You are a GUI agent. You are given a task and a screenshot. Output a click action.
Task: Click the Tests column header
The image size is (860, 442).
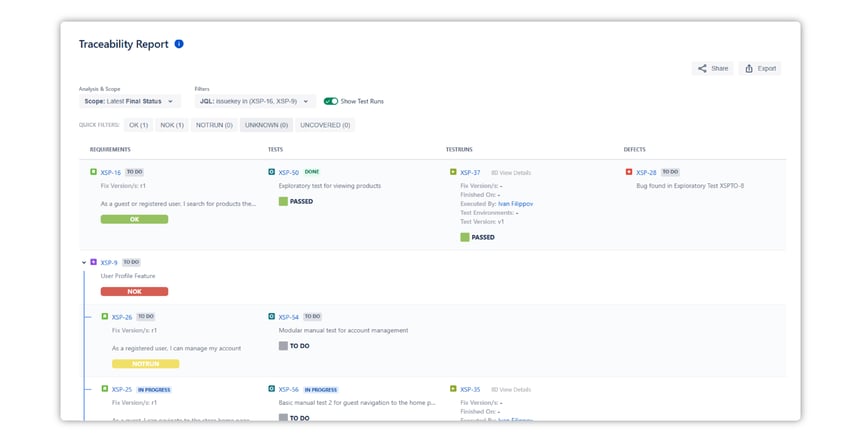pyautogui.click(x=275, y=150)
